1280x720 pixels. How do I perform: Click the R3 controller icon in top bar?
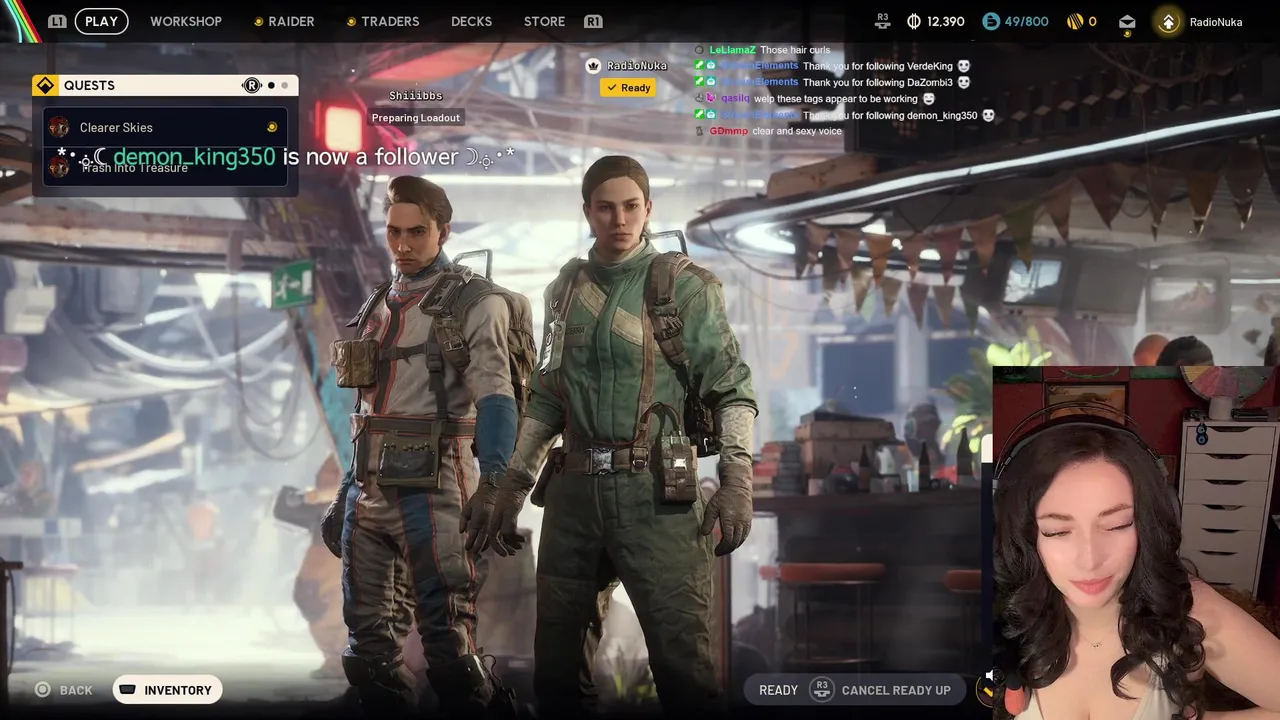[883, 19]
